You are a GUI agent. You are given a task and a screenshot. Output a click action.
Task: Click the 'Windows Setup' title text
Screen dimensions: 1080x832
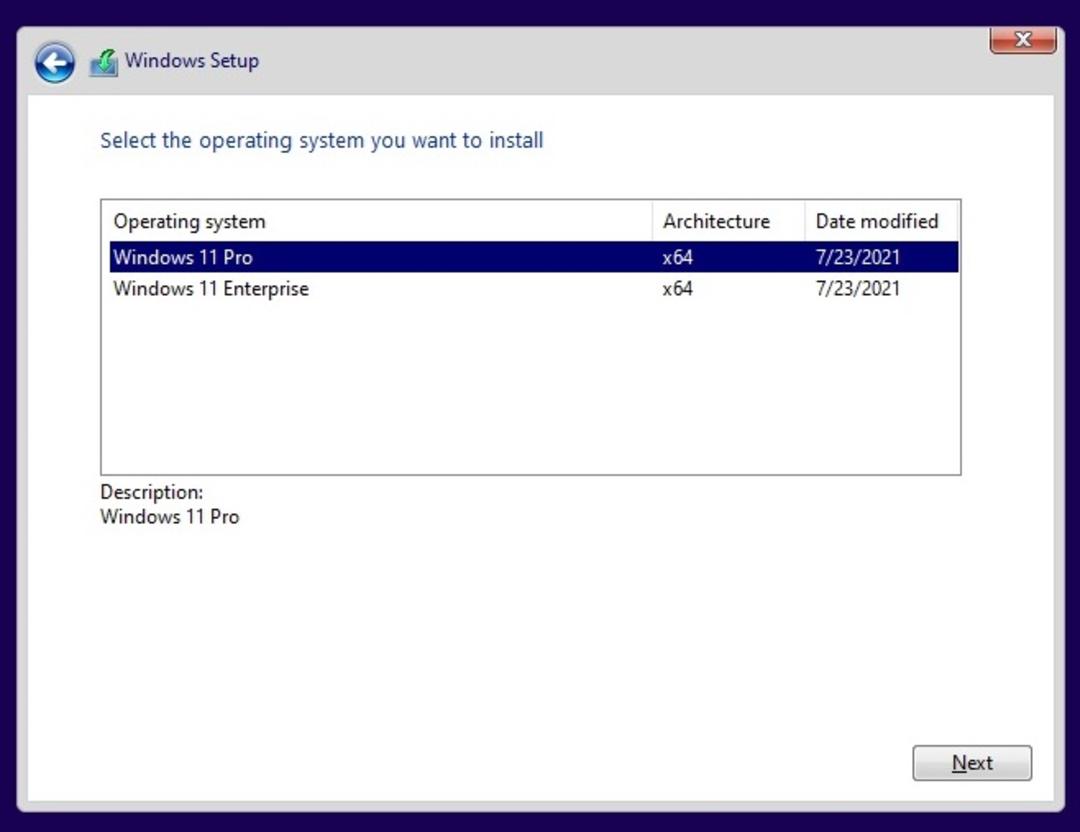[x=191, y=61]
